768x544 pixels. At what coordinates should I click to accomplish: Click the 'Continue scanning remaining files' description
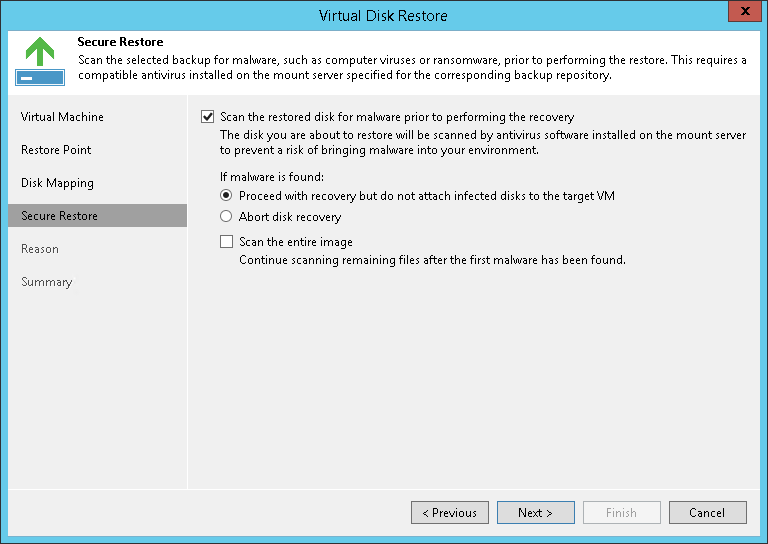click(x=432, y=260)
